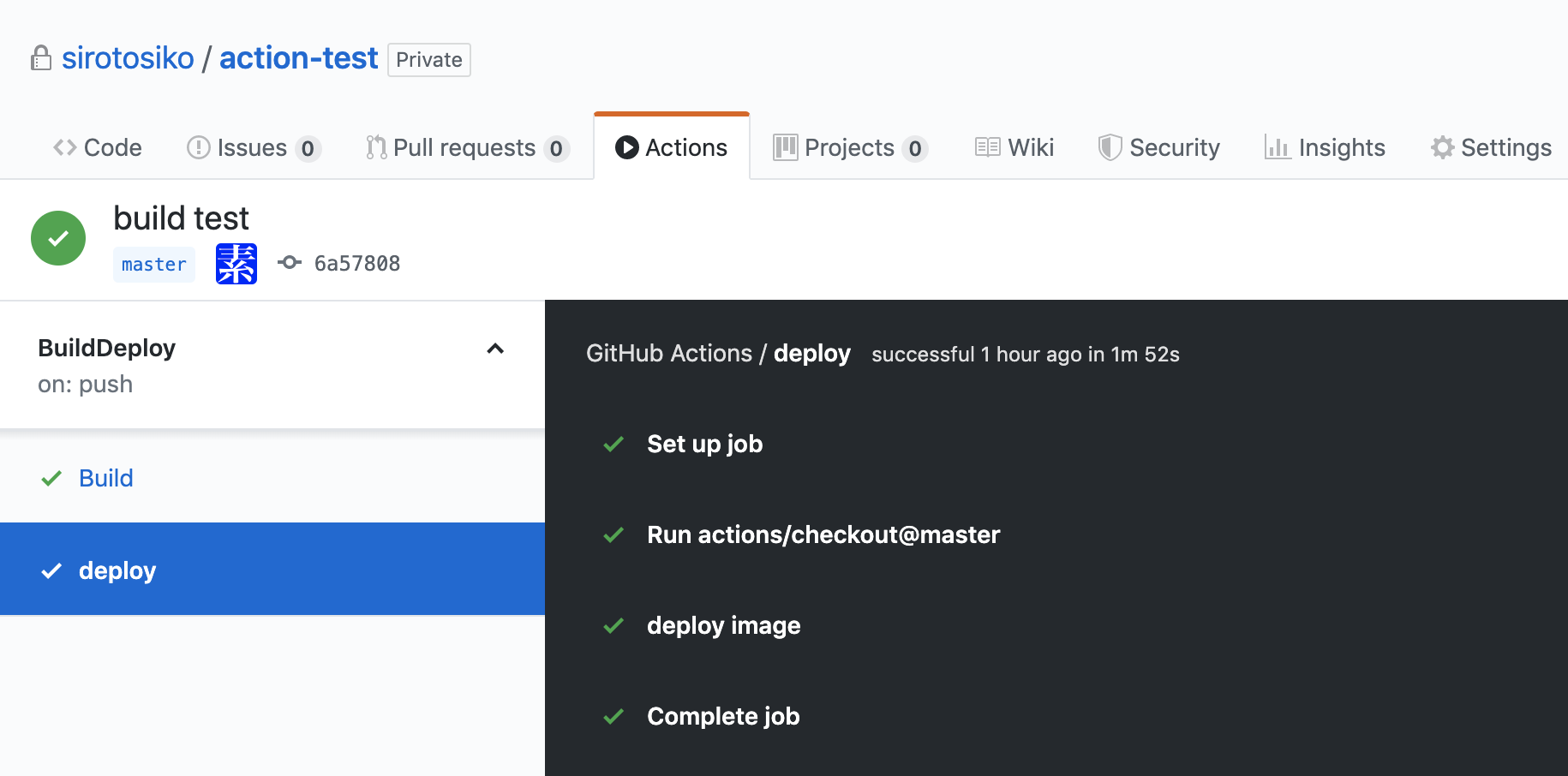The image size is (1568, 776).
Task: Click the Issues exclamation circle icon
Action: click(x=198, y=147)
